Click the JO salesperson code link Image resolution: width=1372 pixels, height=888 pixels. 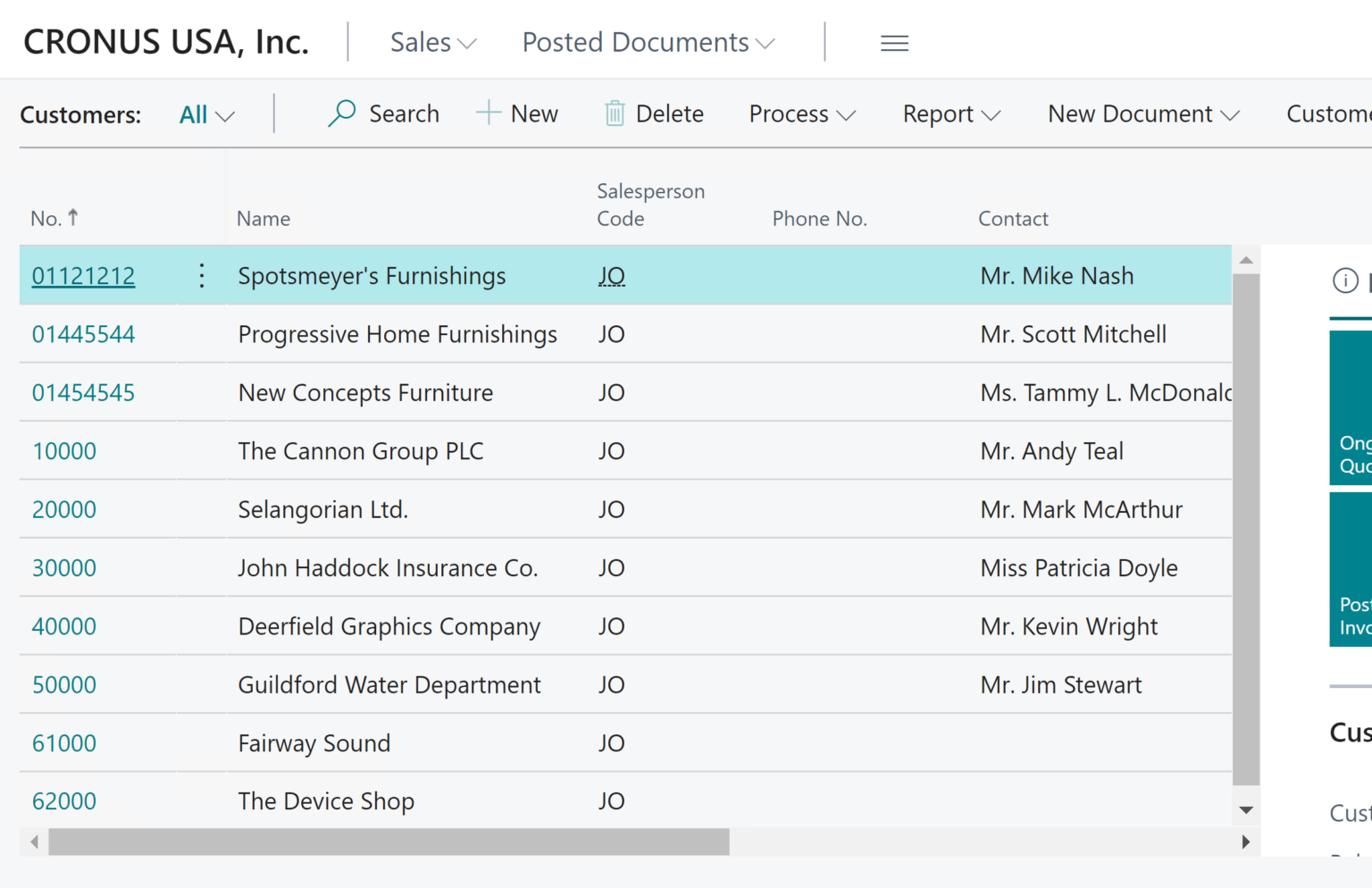(611, 275)
